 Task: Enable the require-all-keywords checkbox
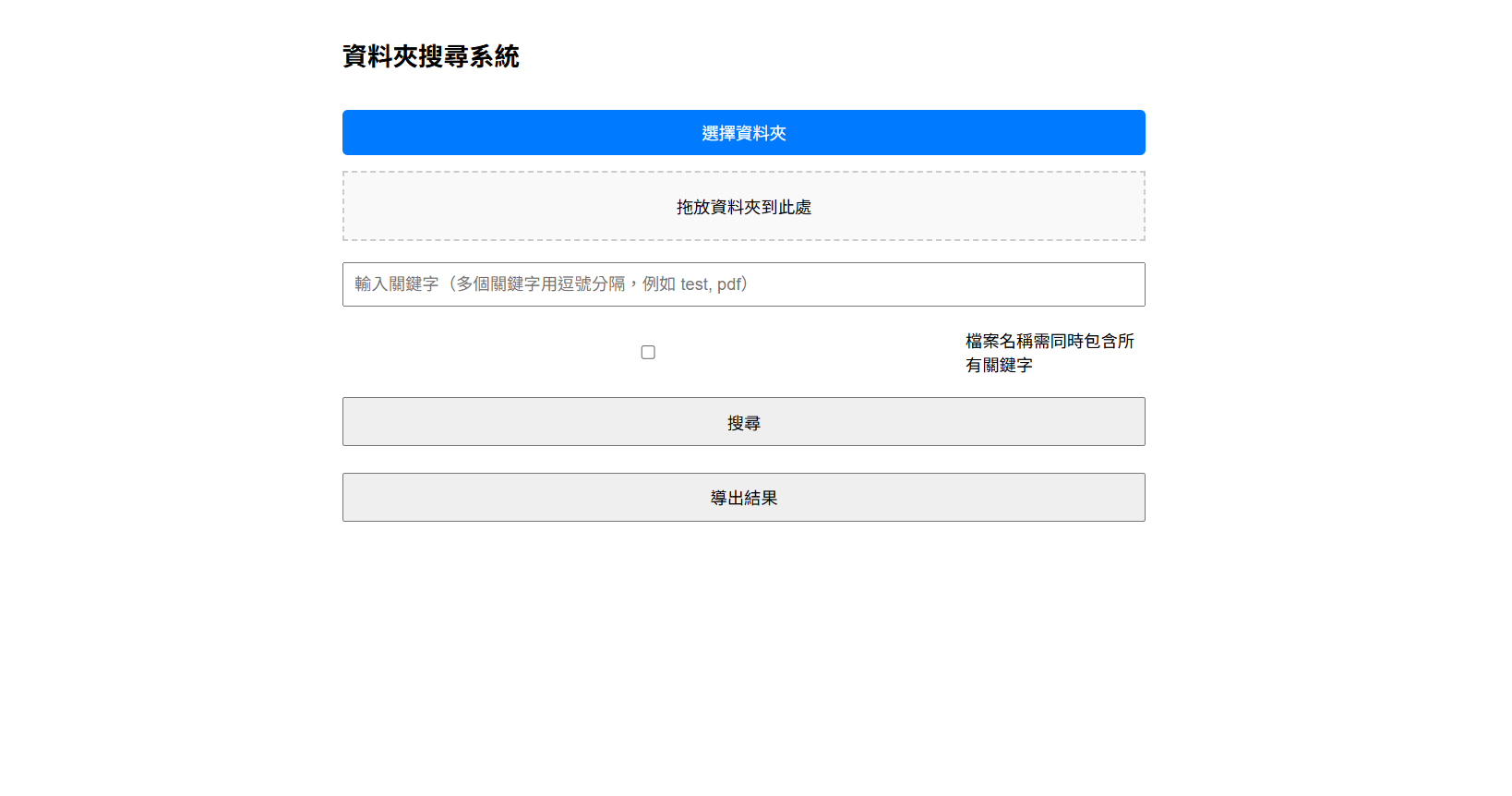pyautogui.click(x=648, y=353)
